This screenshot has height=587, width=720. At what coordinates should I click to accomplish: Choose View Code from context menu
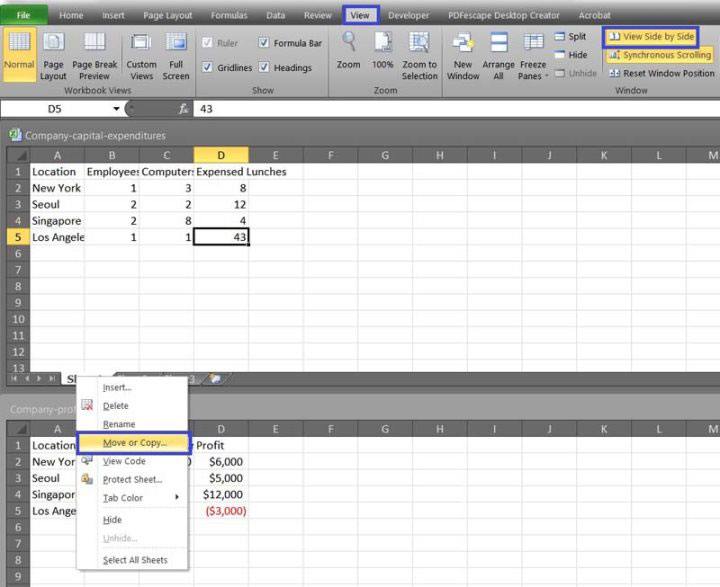pyautogui.click(x=133, y=461)
